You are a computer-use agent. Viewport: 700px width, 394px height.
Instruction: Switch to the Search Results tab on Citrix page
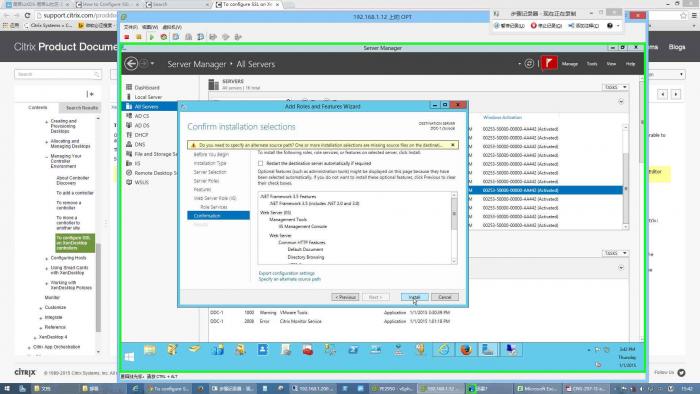tap(82, 108)
